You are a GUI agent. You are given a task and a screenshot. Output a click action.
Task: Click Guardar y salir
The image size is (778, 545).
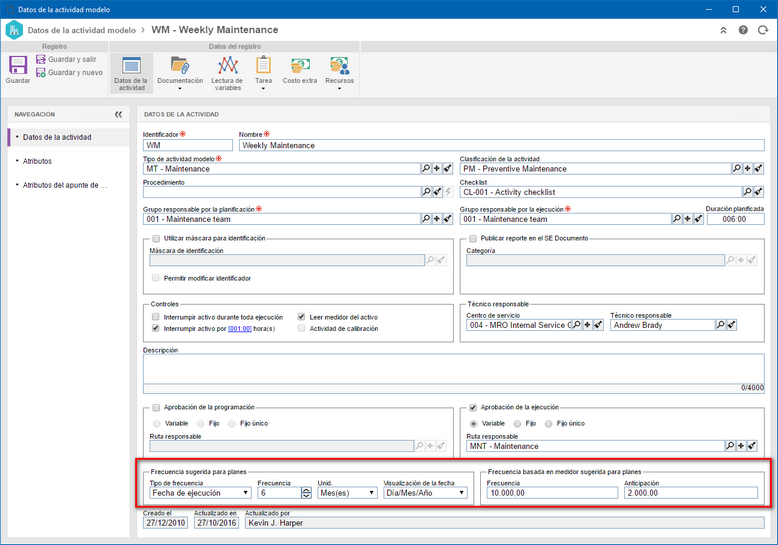(x=66, y=59)
